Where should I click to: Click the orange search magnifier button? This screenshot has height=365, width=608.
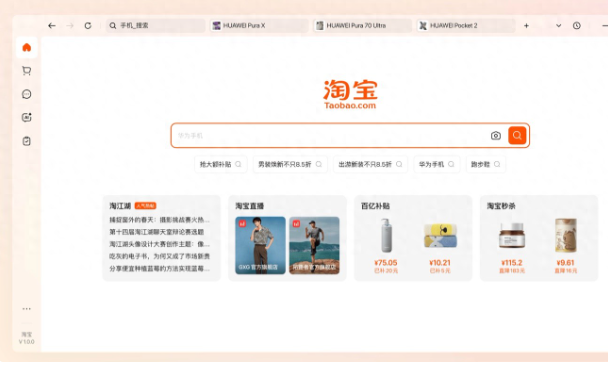[517, 135]
